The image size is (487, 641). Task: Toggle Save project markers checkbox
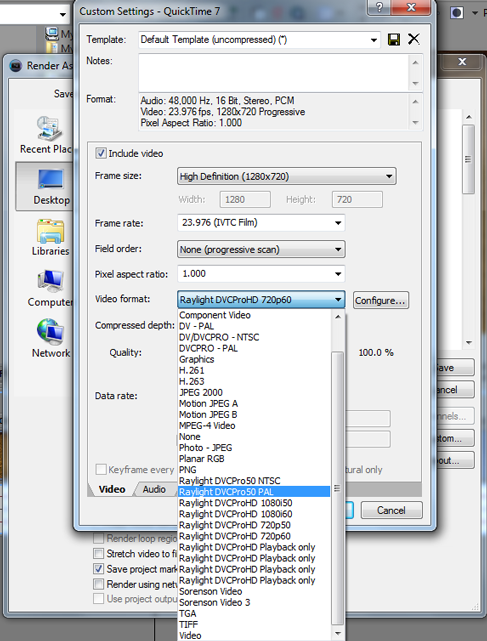click(x=98, y=569)
